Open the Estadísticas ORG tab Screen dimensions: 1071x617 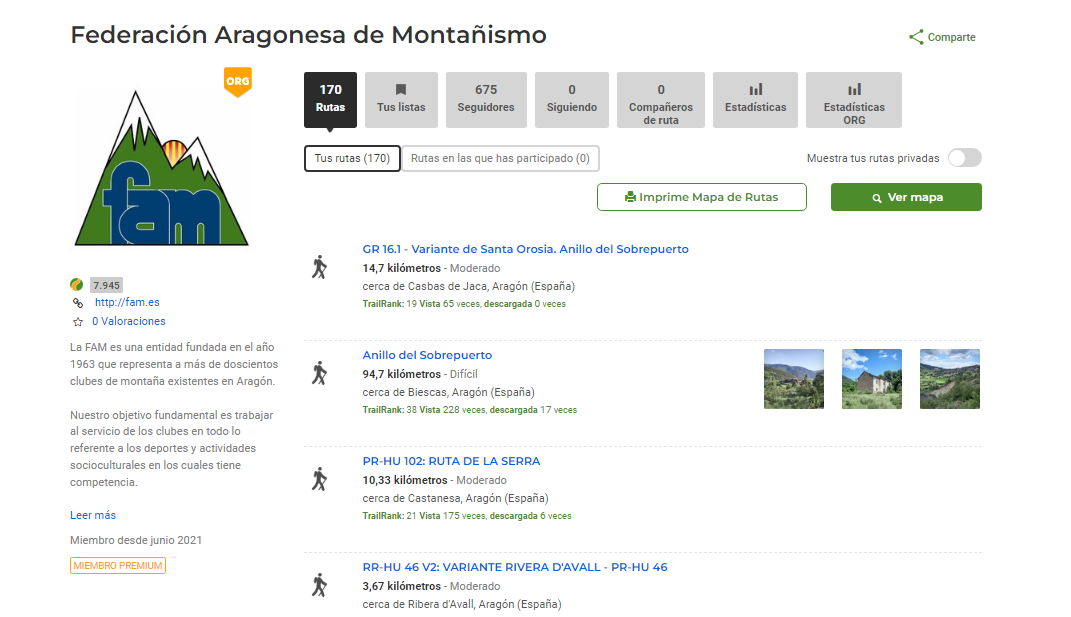pos(854,100)
